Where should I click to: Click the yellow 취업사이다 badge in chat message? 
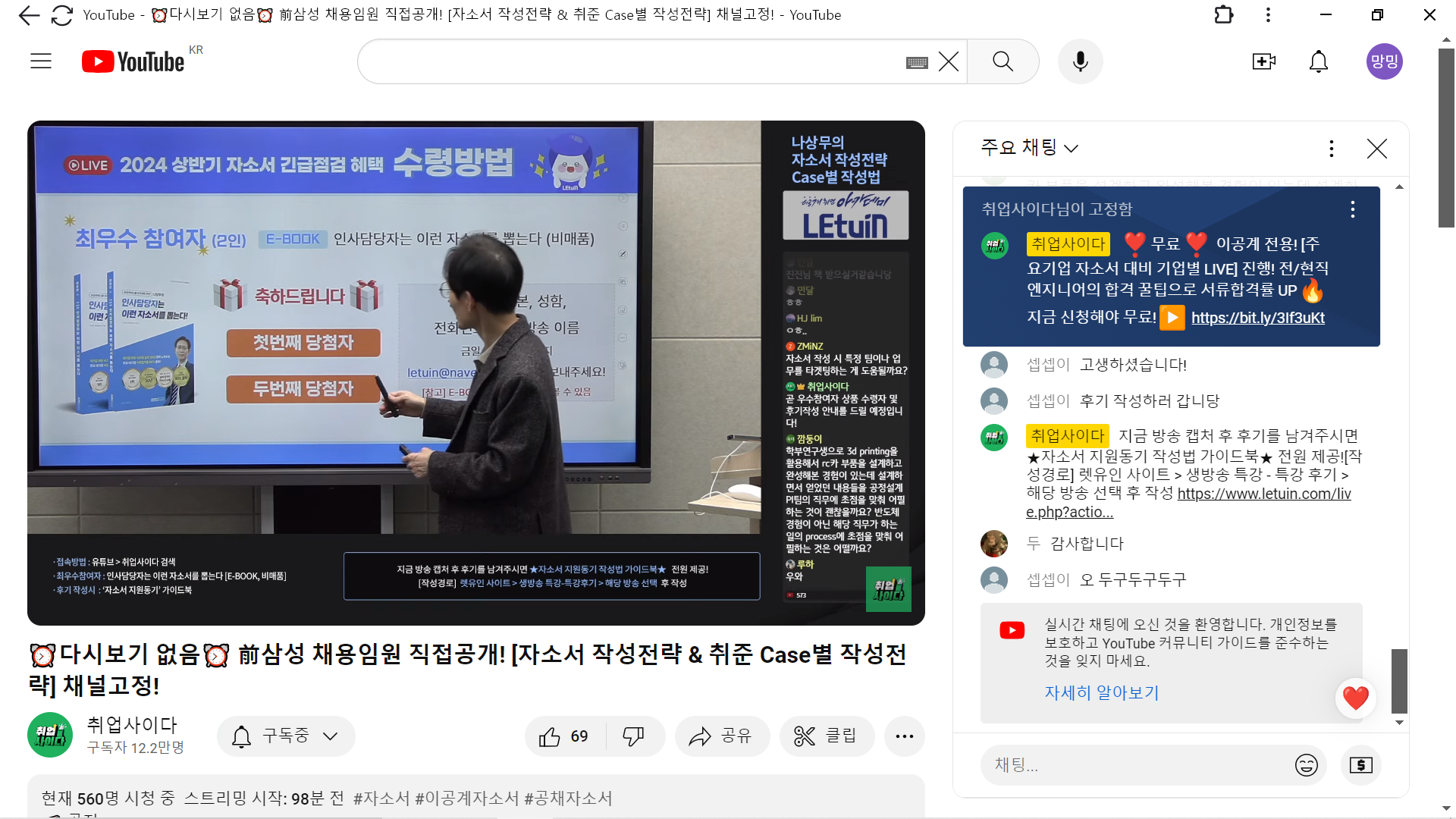tap(1068, 436)
